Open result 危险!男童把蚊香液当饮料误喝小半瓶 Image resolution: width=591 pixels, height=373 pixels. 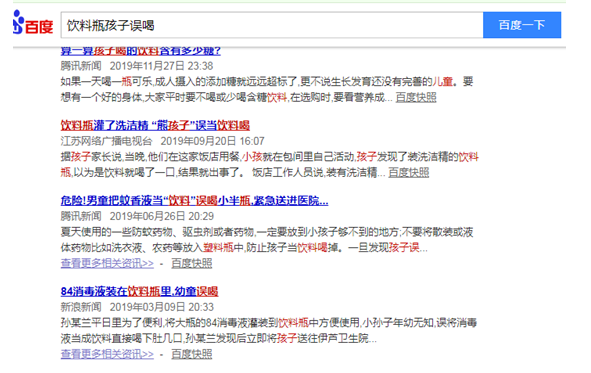coord(194,200)
